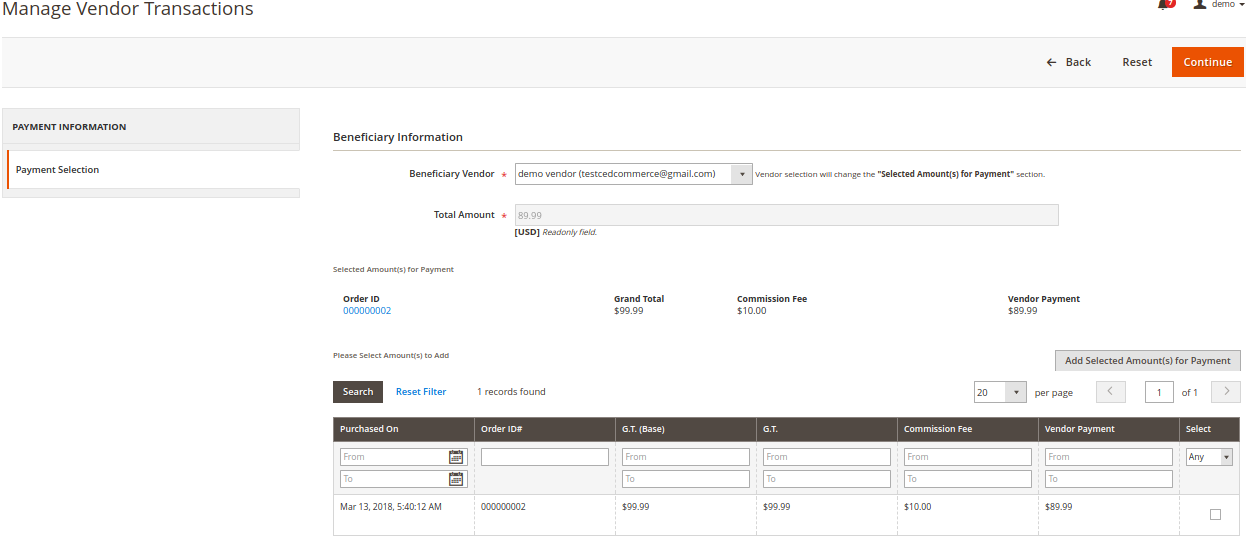Image resolution: width=1246 pixels, height=540 pixels.
Task: Click the Back arrow button
Action: click(1068, 62)
